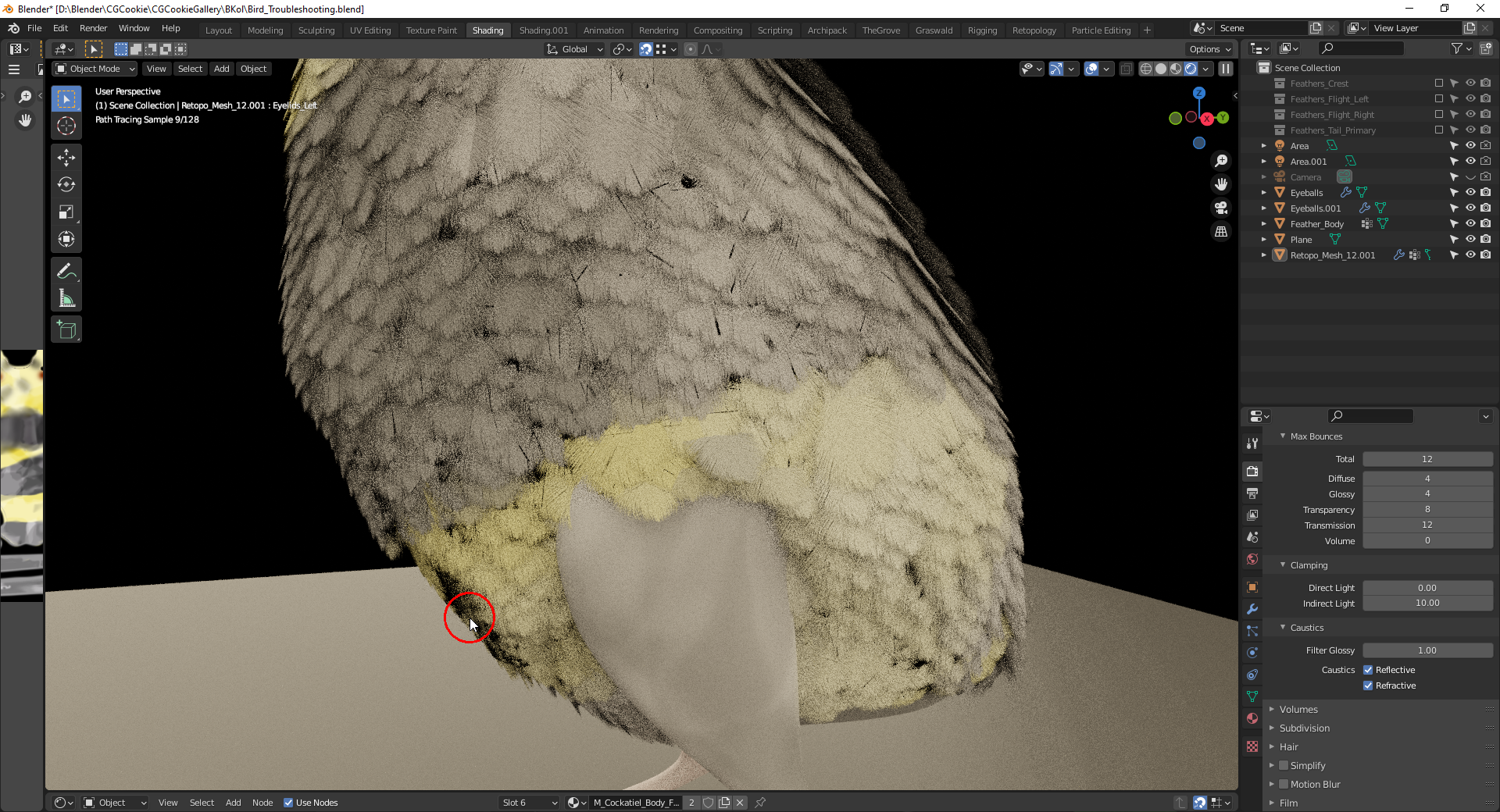The width and height of the screenshot is (1500, 812).
Task: Expand the Eyeballs.001 tree item
Action: [1264, 208]
